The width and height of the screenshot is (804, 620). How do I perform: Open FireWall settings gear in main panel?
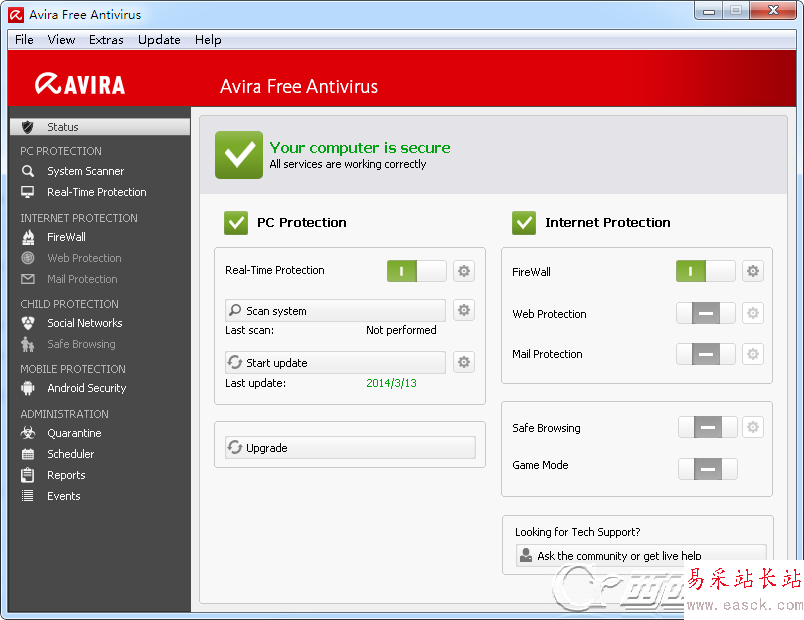tap(753, 271)
